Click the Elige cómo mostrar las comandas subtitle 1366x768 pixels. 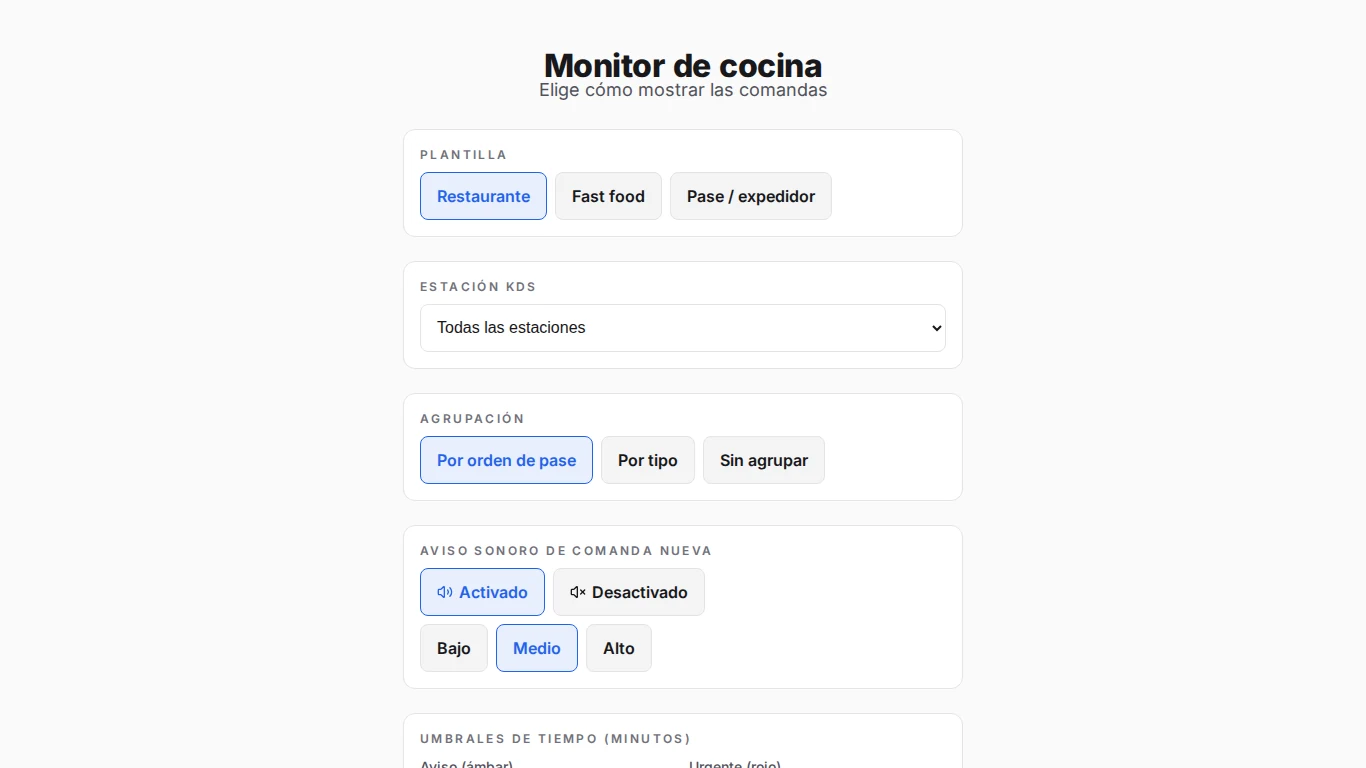[x=683, y=90]
